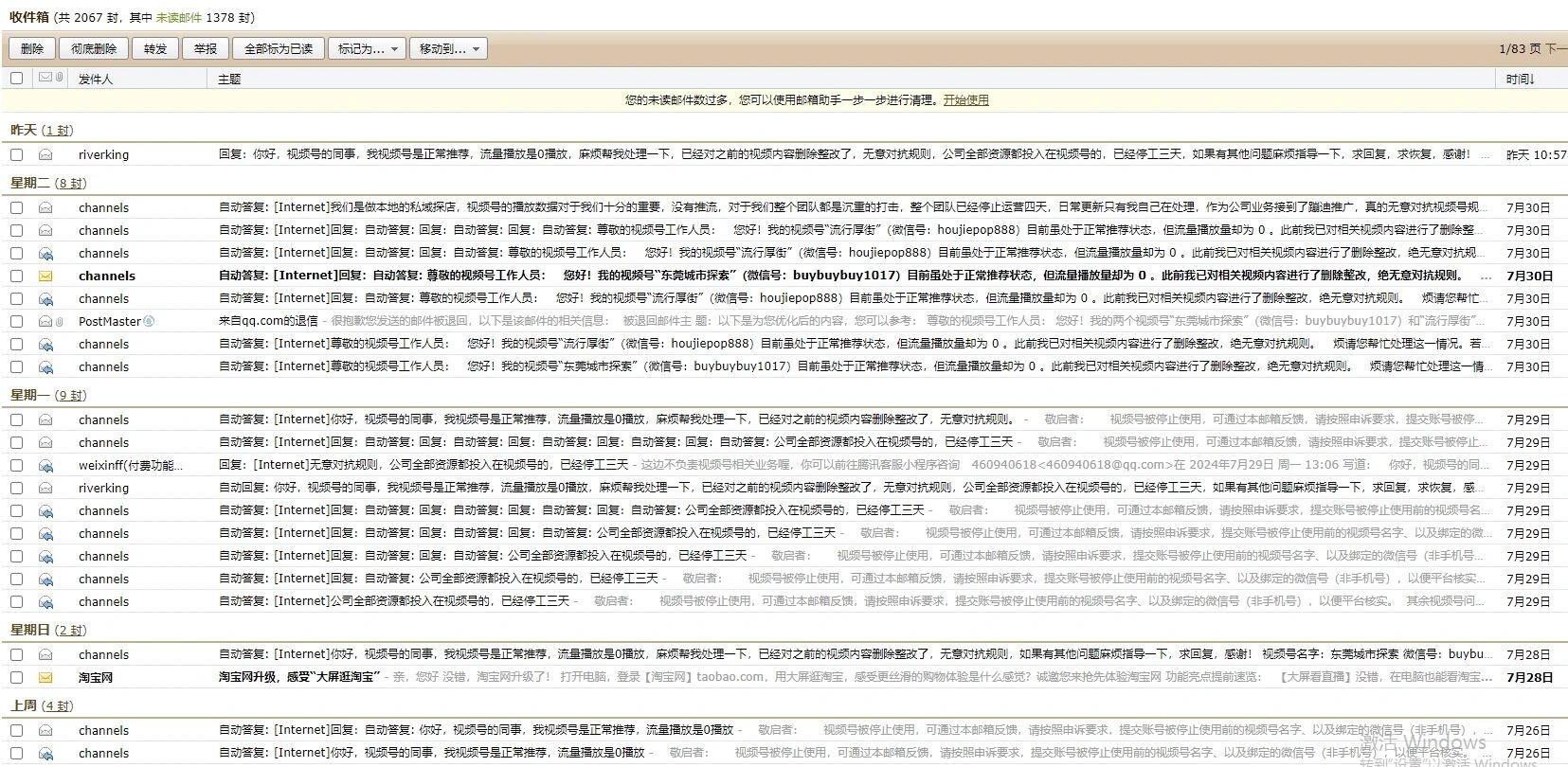Click the envelope icon on the weixinff row
This screenshot has width=1568, height=767.
click(x=45, y=465)
